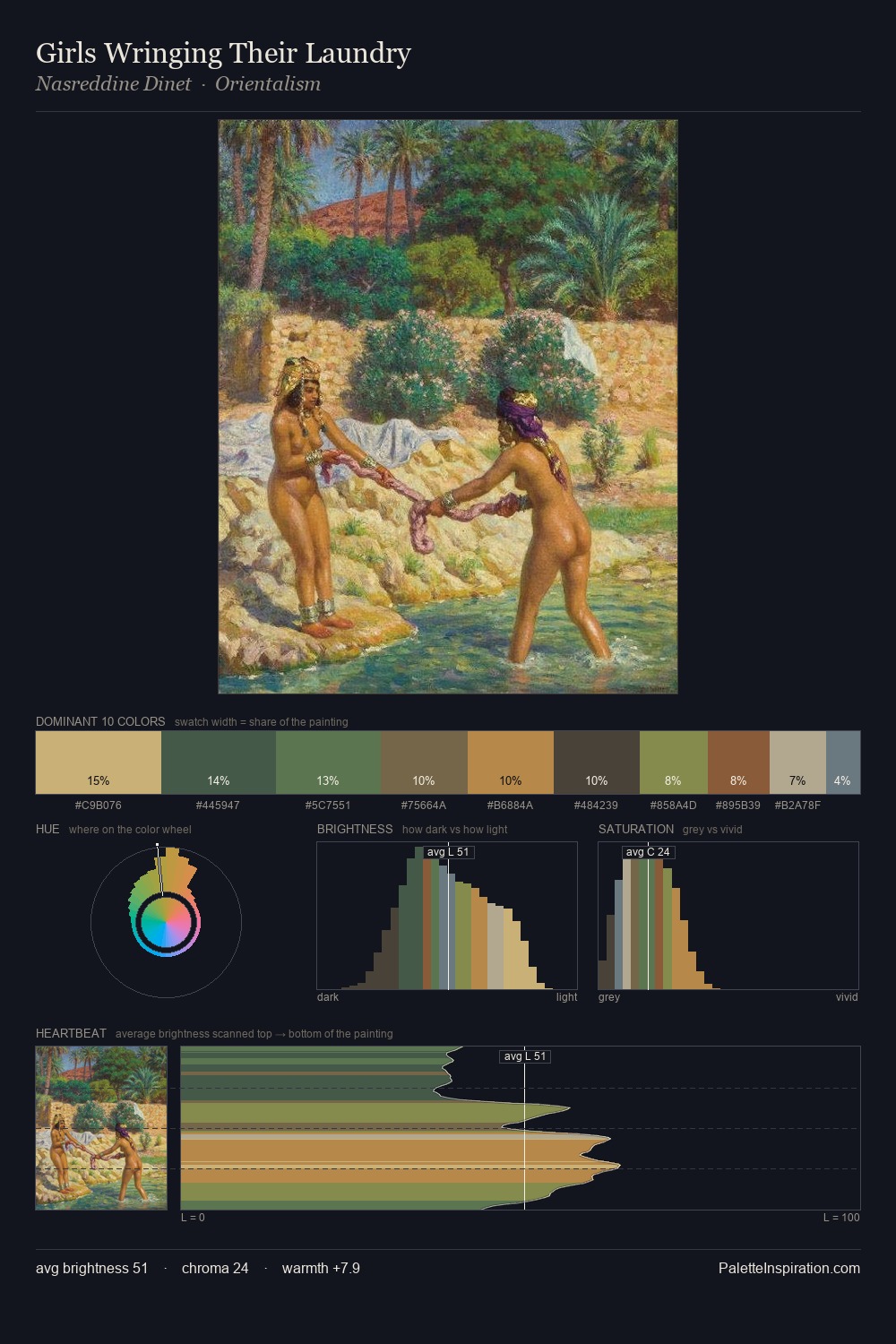Viewport: 896px width, 1344px height.
Task: Open the PaletteInspiration.com link
Action: [789, 1268]
